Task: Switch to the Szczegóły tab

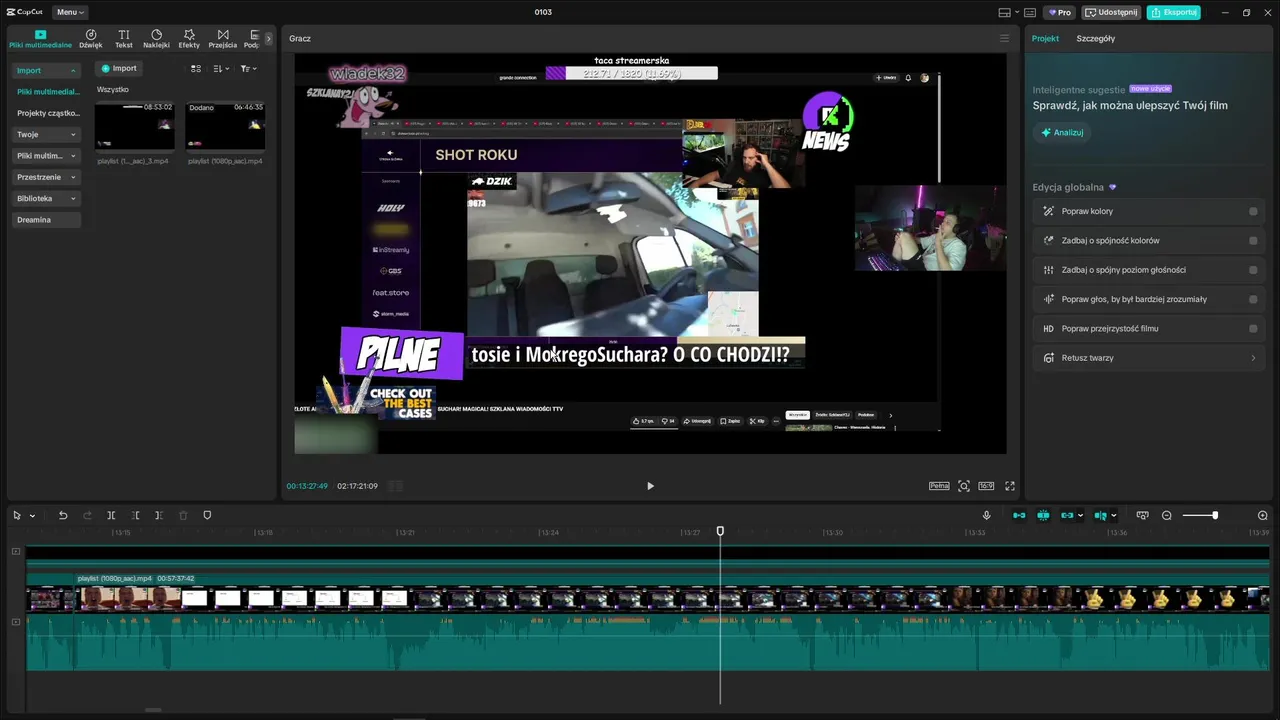Action: click(x=1095, y=38)
